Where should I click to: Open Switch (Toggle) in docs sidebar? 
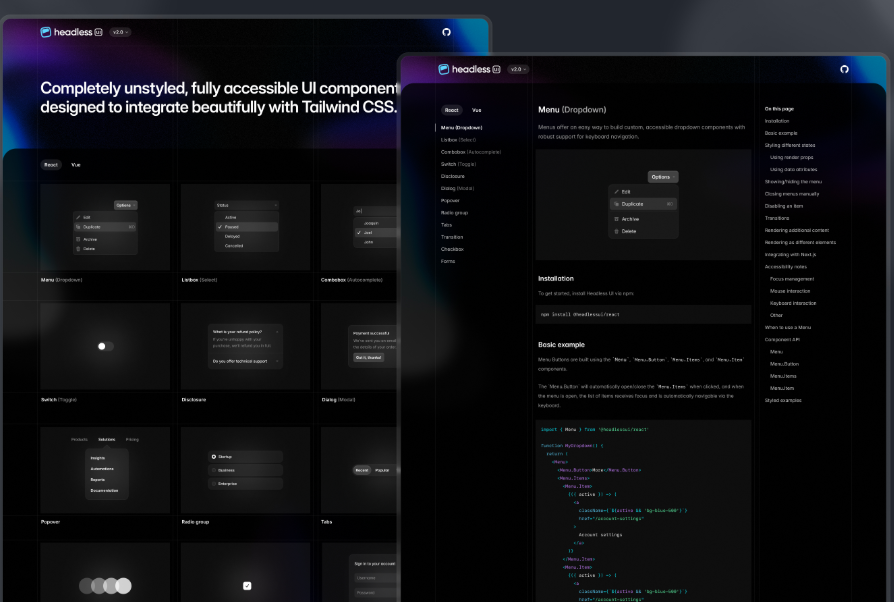point(458,164)
